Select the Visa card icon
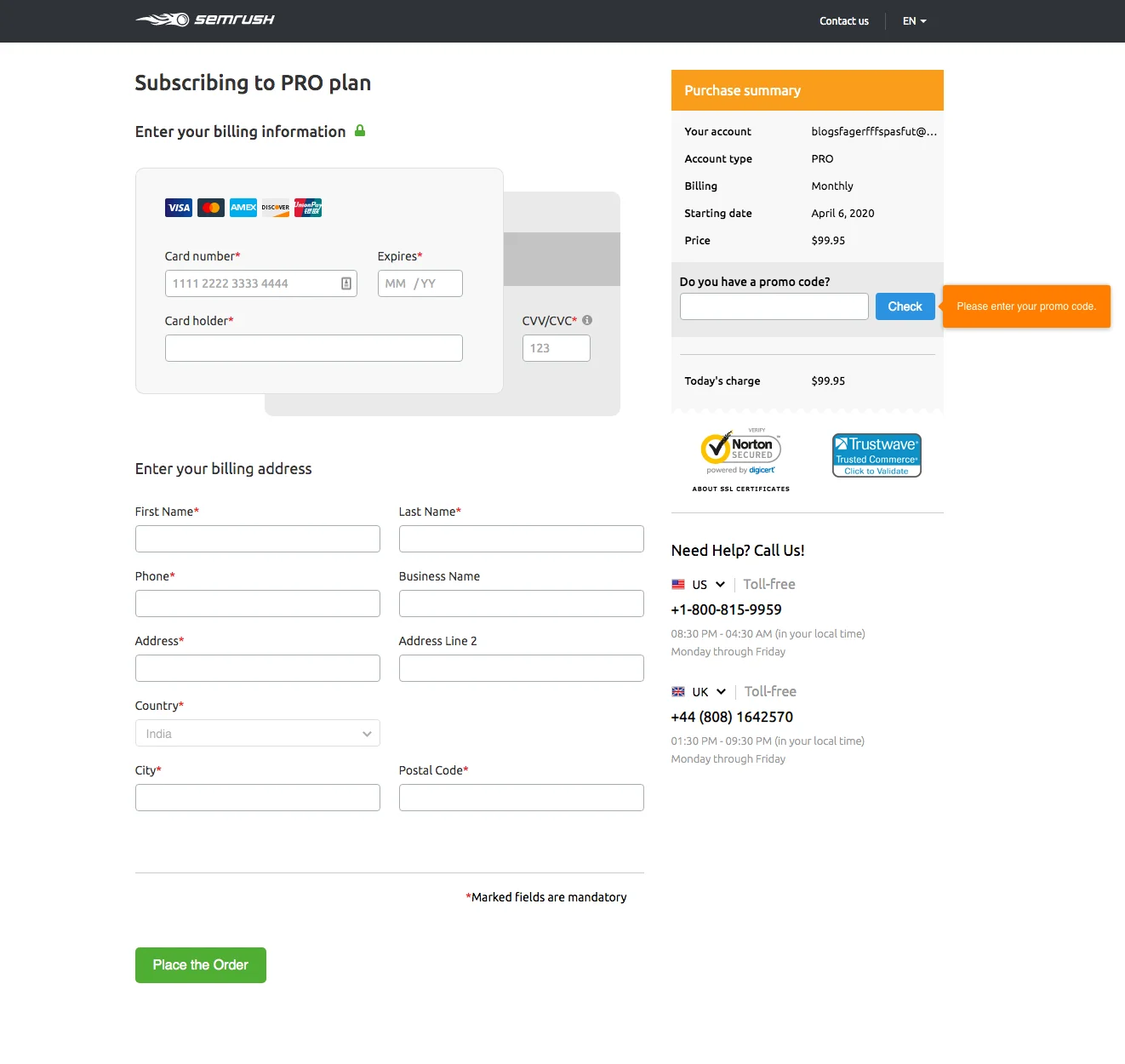 (178, 207)
